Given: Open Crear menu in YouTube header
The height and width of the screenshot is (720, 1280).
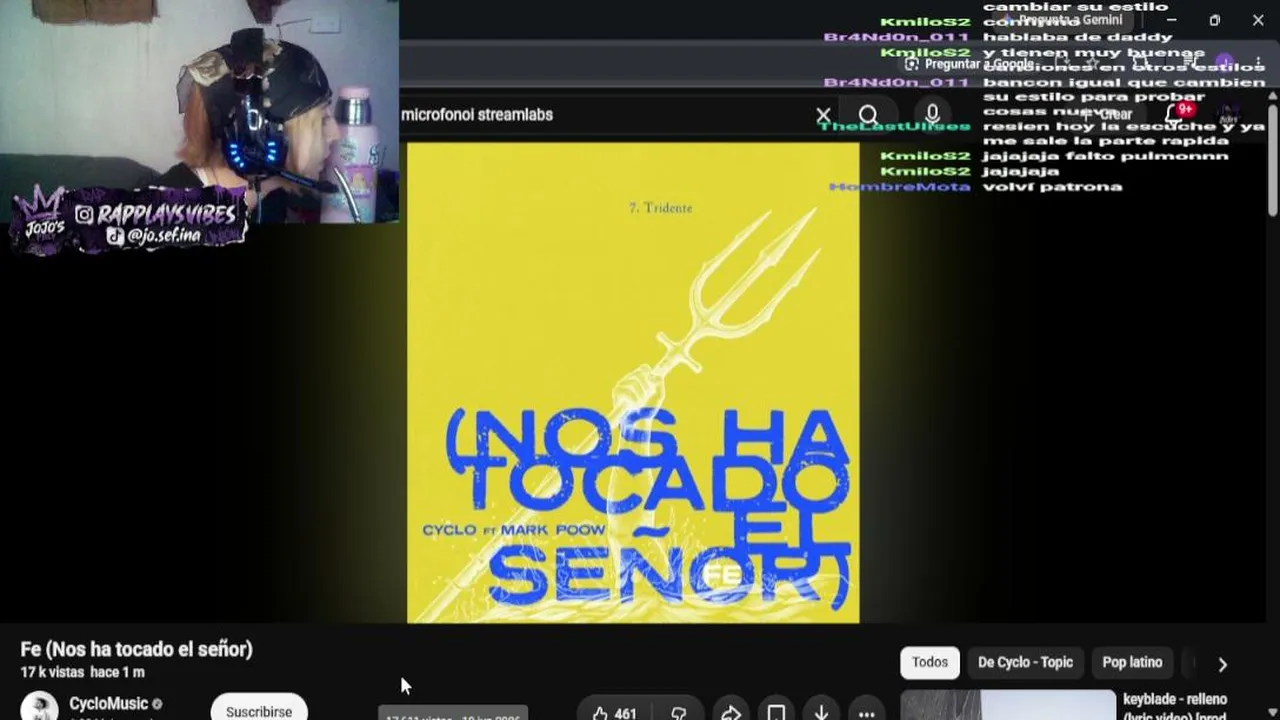Looking at the screenshot, I should [x=1108, y=114].
